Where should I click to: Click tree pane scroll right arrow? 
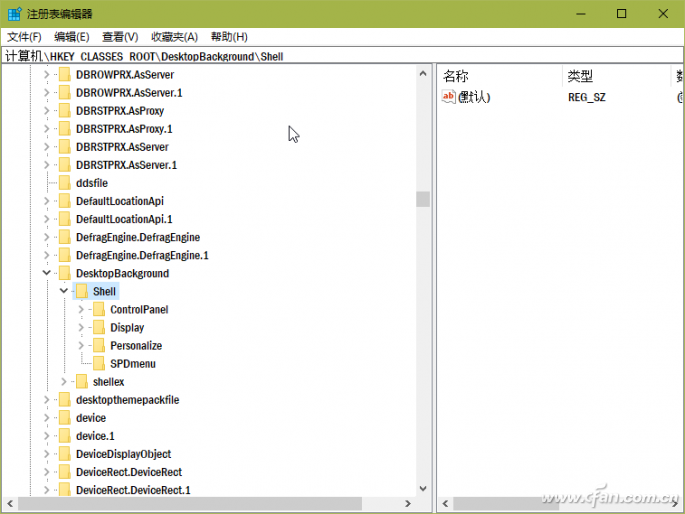[408, 504]
